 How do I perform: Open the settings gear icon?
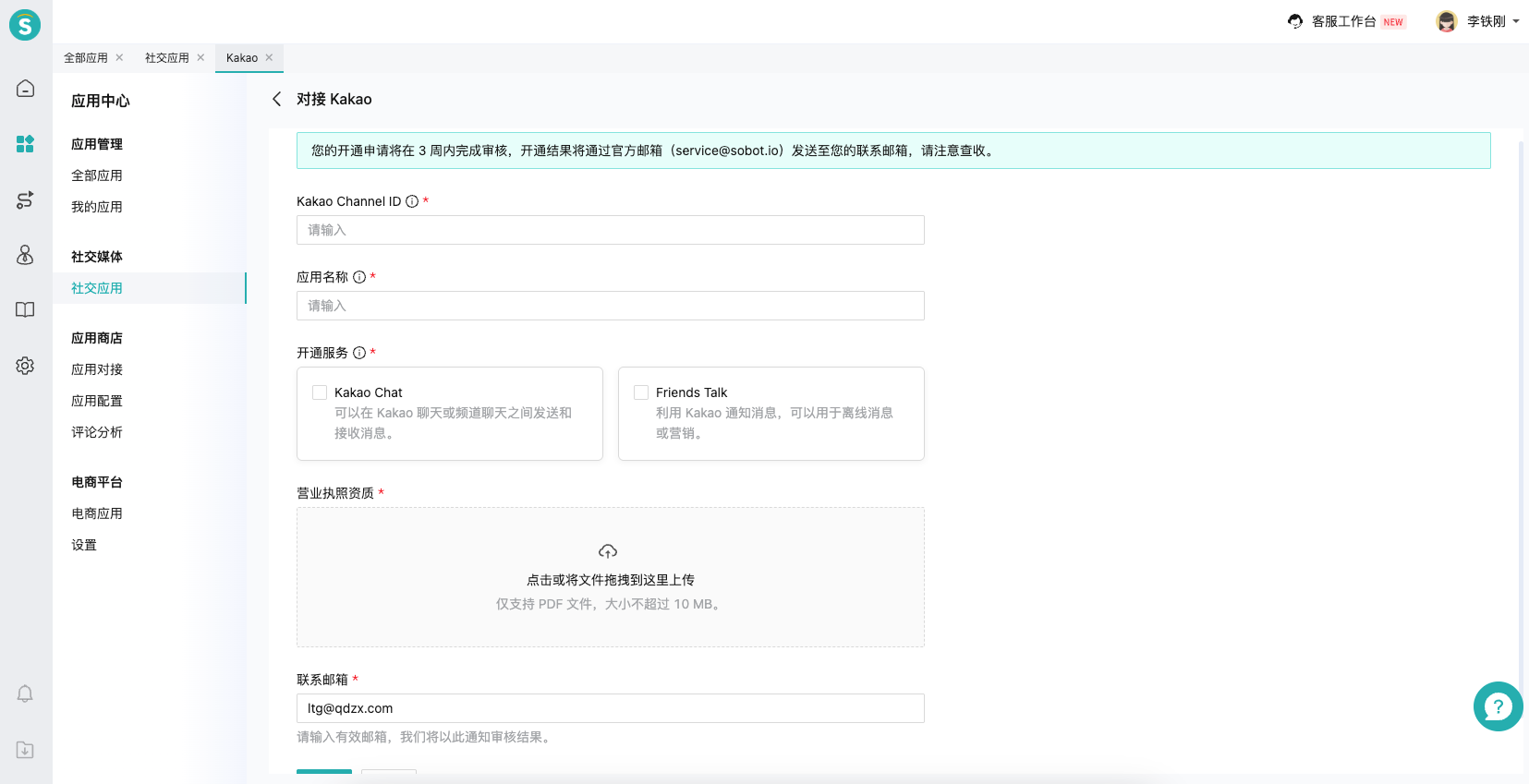[x=25, y=366]
